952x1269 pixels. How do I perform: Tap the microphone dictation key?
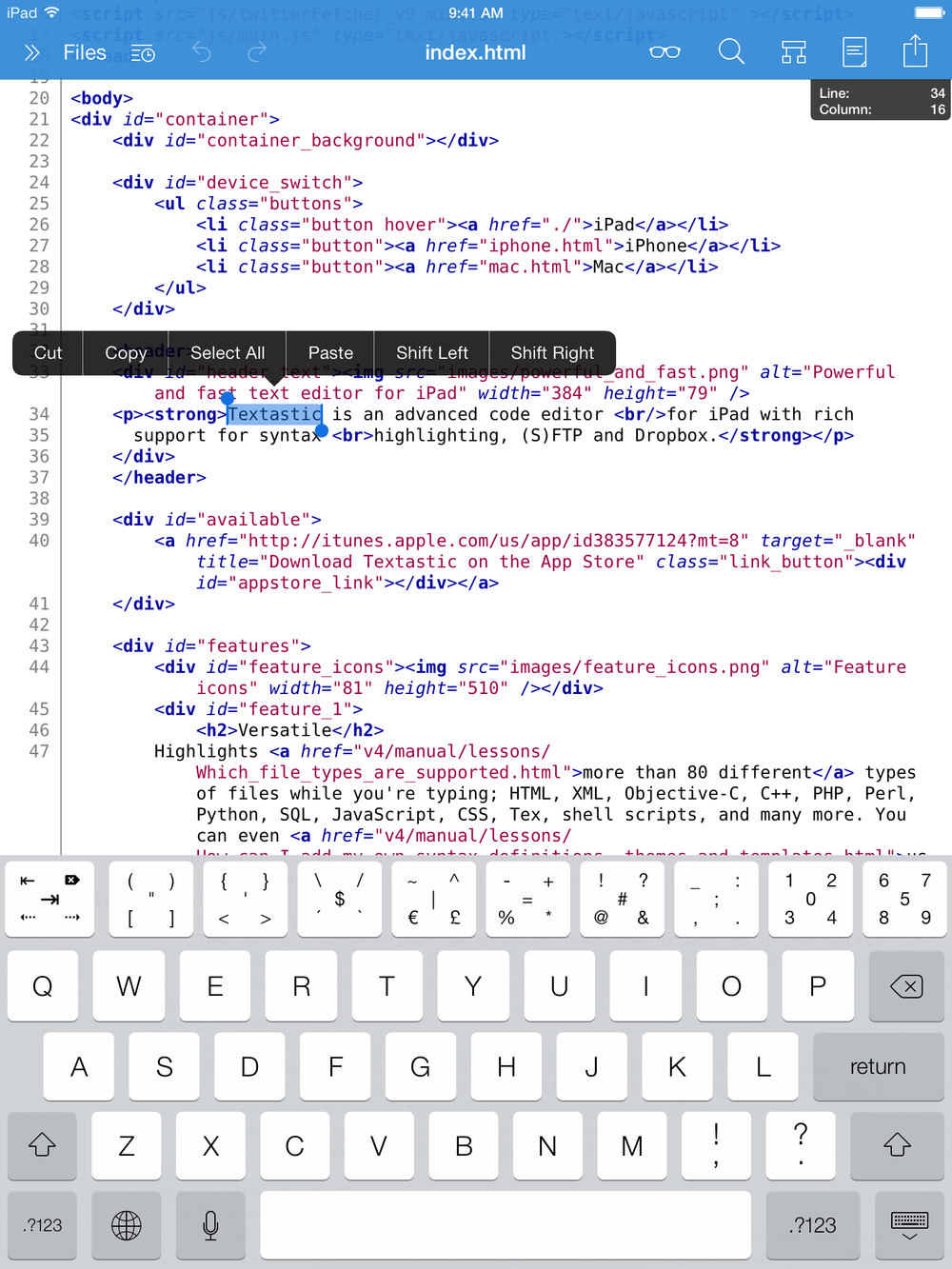pyautogui.click(x=210, y=1225)
